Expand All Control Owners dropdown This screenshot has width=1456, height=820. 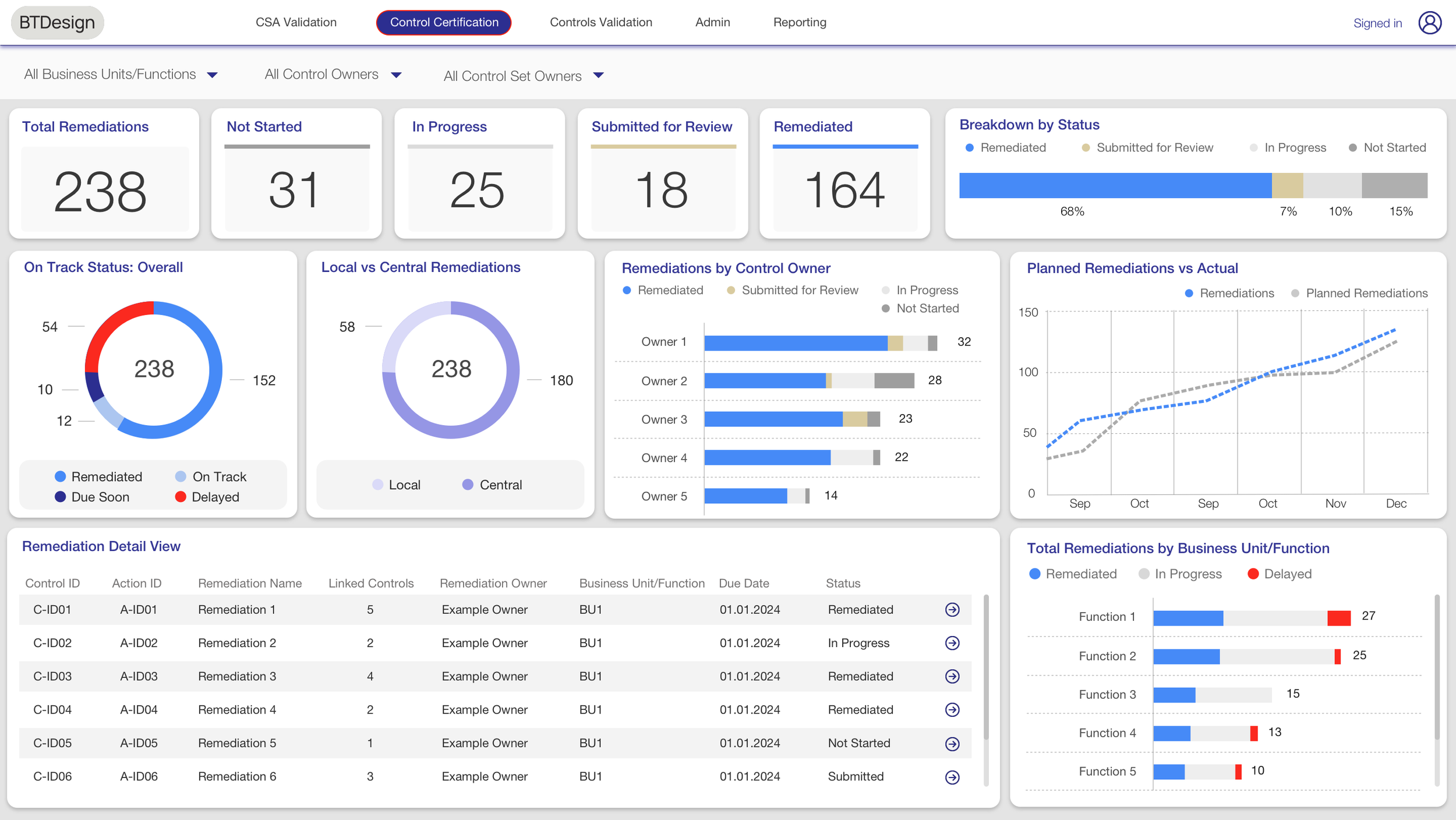(x=333, y=75)
